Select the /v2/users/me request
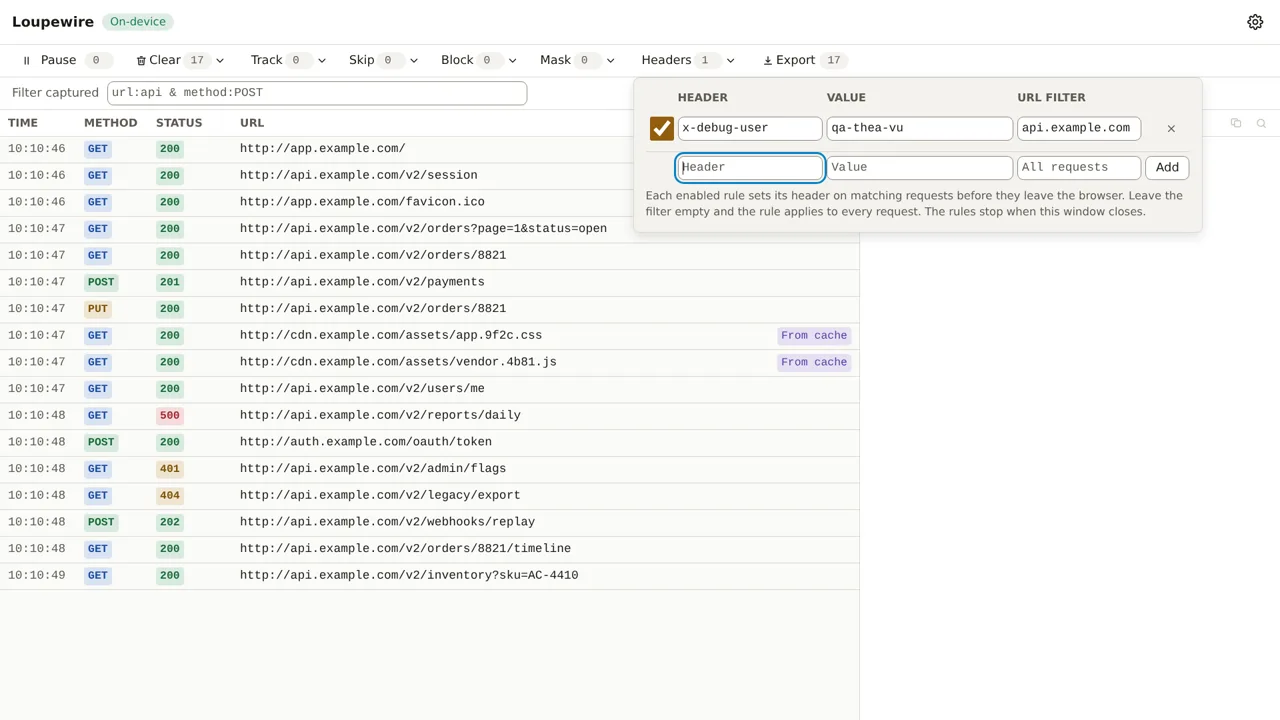The width and height of the screenshot is (1280, 720). point(430,389)
